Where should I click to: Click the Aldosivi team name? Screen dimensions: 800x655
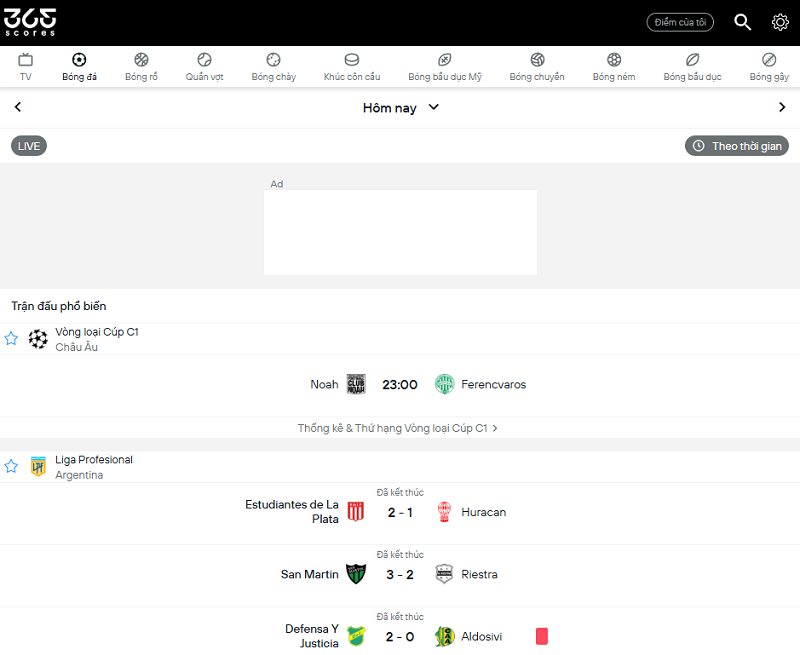click(x=482, y=637)
